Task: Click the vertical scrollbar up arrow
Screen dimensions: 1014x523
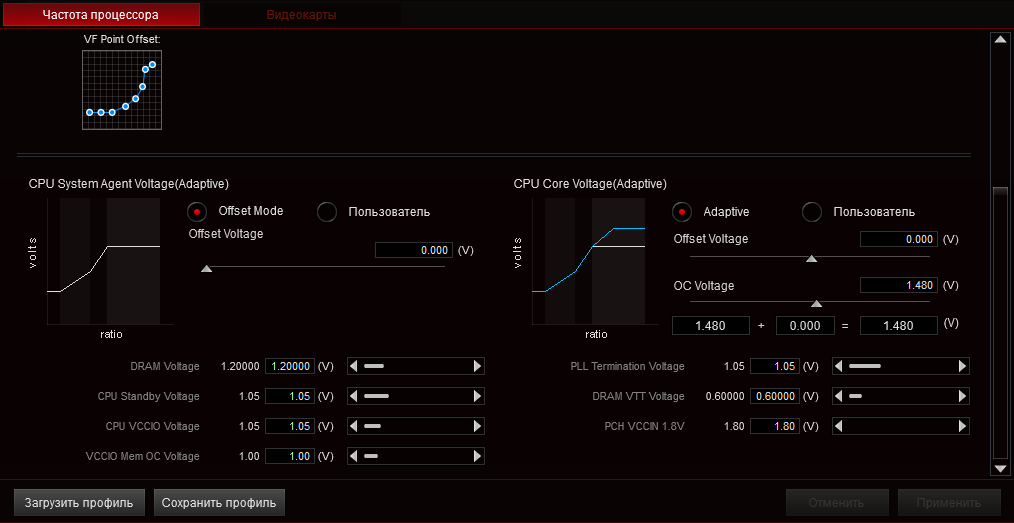Action: point(1000,39)
